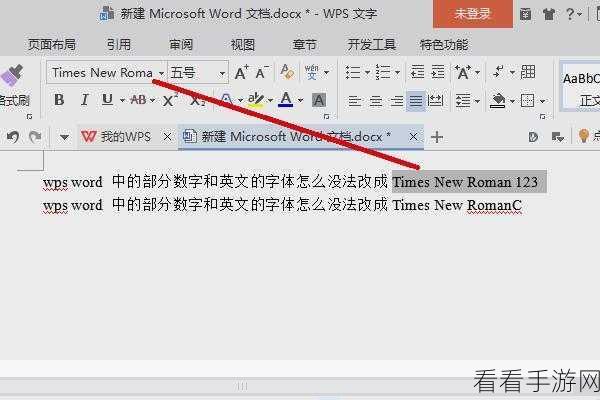This screenshot has height=400, width=600.
Task: Clear formatting with eraser icon
Action: click(287, 72)
